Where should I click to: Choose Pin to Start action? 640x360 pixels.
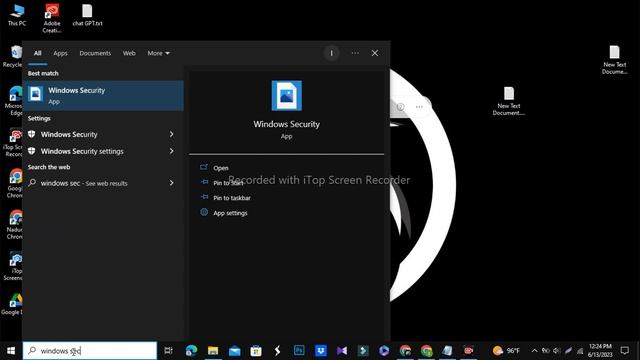click(228, 183)
